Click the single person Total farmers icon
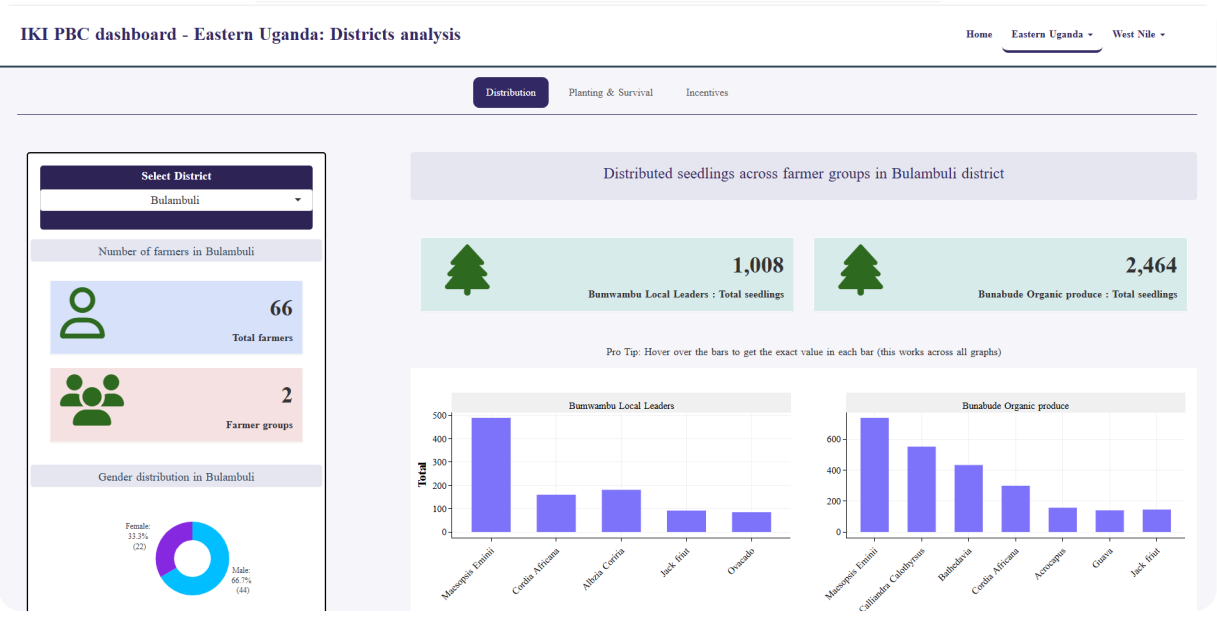The image size is (1217, 617). 82,314
